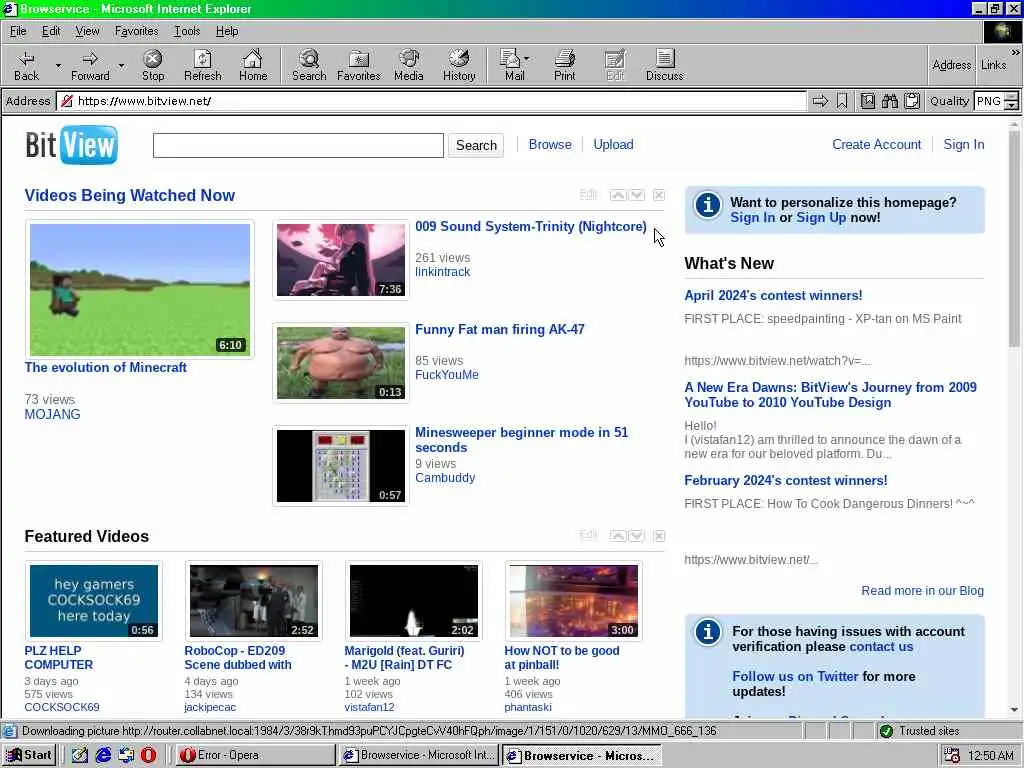
Task: Click the task scheduler tray icon
Action: pos(952,756)
